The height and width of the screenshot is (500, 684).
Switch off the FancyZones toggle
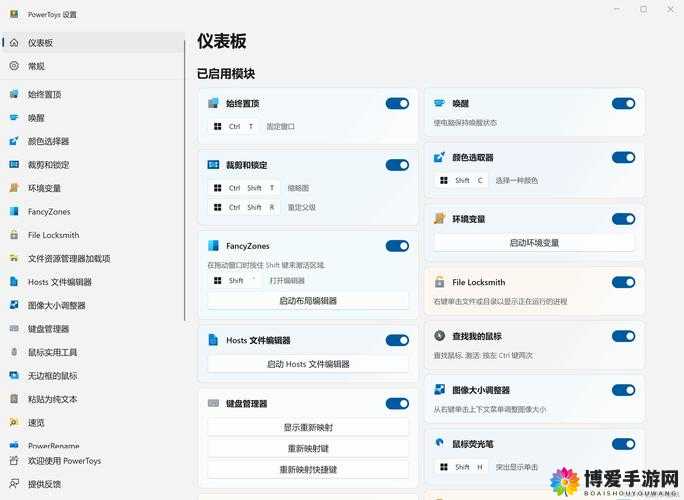(x=397, y=246)
